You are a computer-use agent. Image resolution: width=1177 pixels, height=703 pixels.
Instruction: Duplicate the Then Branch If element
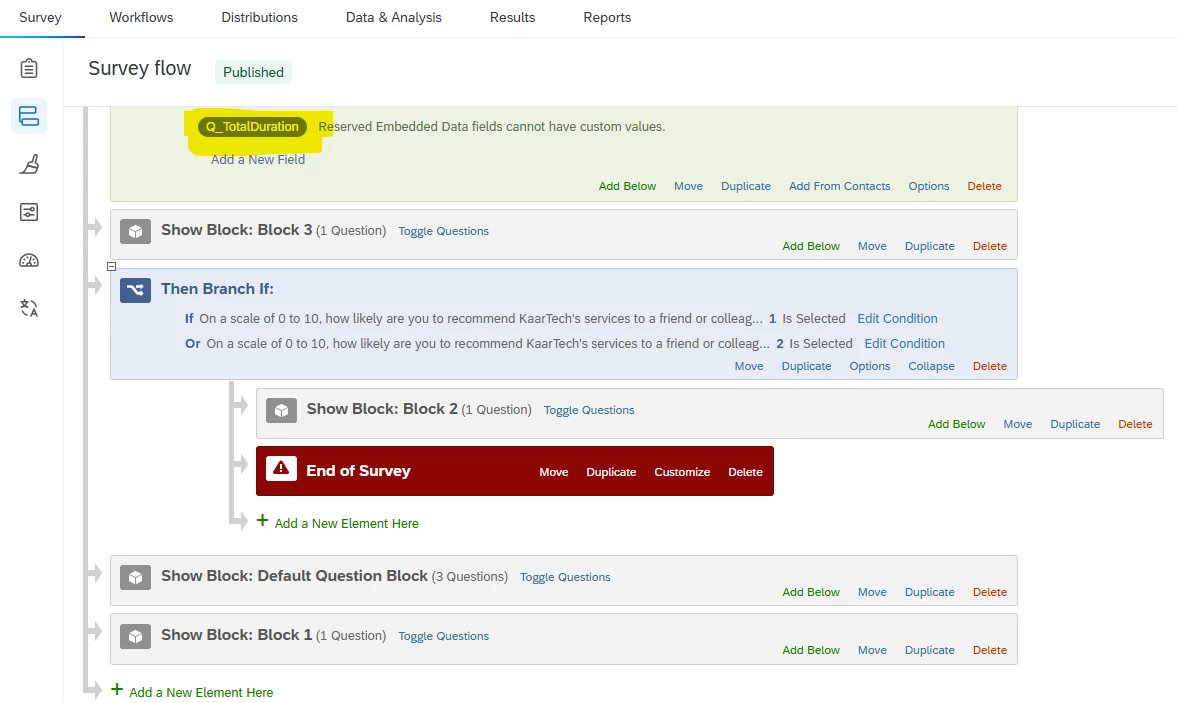pos(806,366)
